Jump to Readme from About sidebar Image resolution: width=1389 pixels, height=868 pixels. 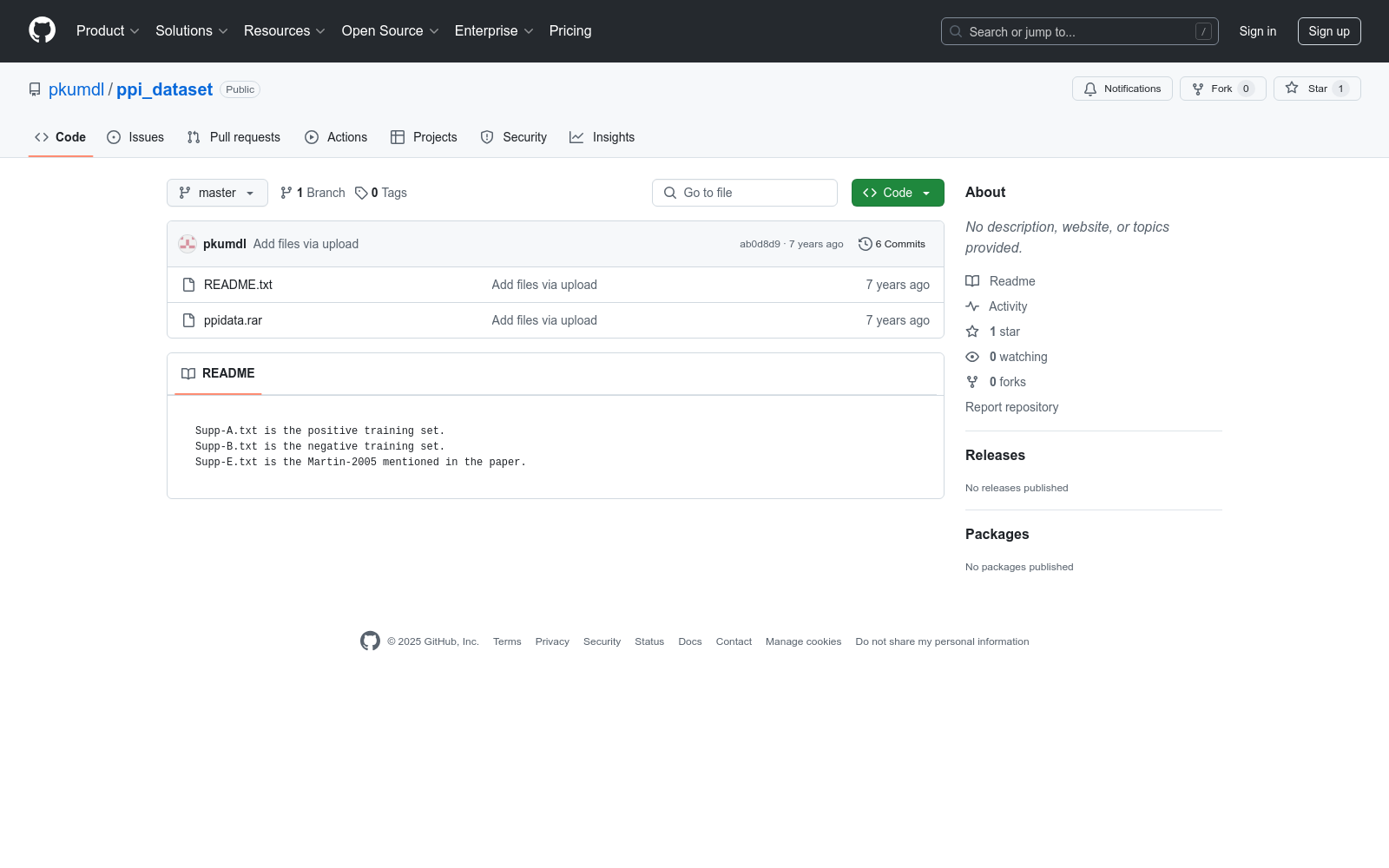coord(1000,281)
